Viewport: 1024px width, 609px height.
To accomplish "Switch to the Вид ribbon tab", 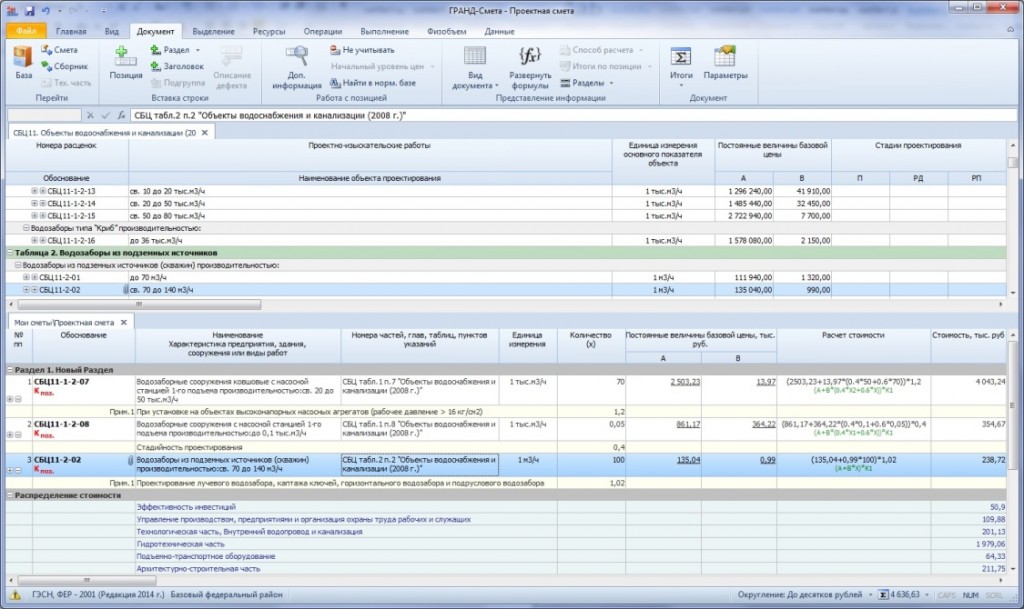I will click(112, 31).
